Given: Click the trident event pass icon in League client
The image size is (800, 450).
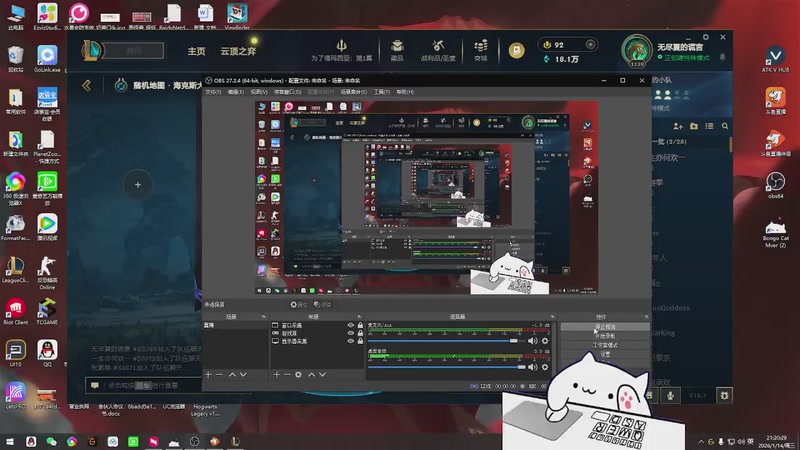Looking at the screenshot, I should (x=341, y=46).
